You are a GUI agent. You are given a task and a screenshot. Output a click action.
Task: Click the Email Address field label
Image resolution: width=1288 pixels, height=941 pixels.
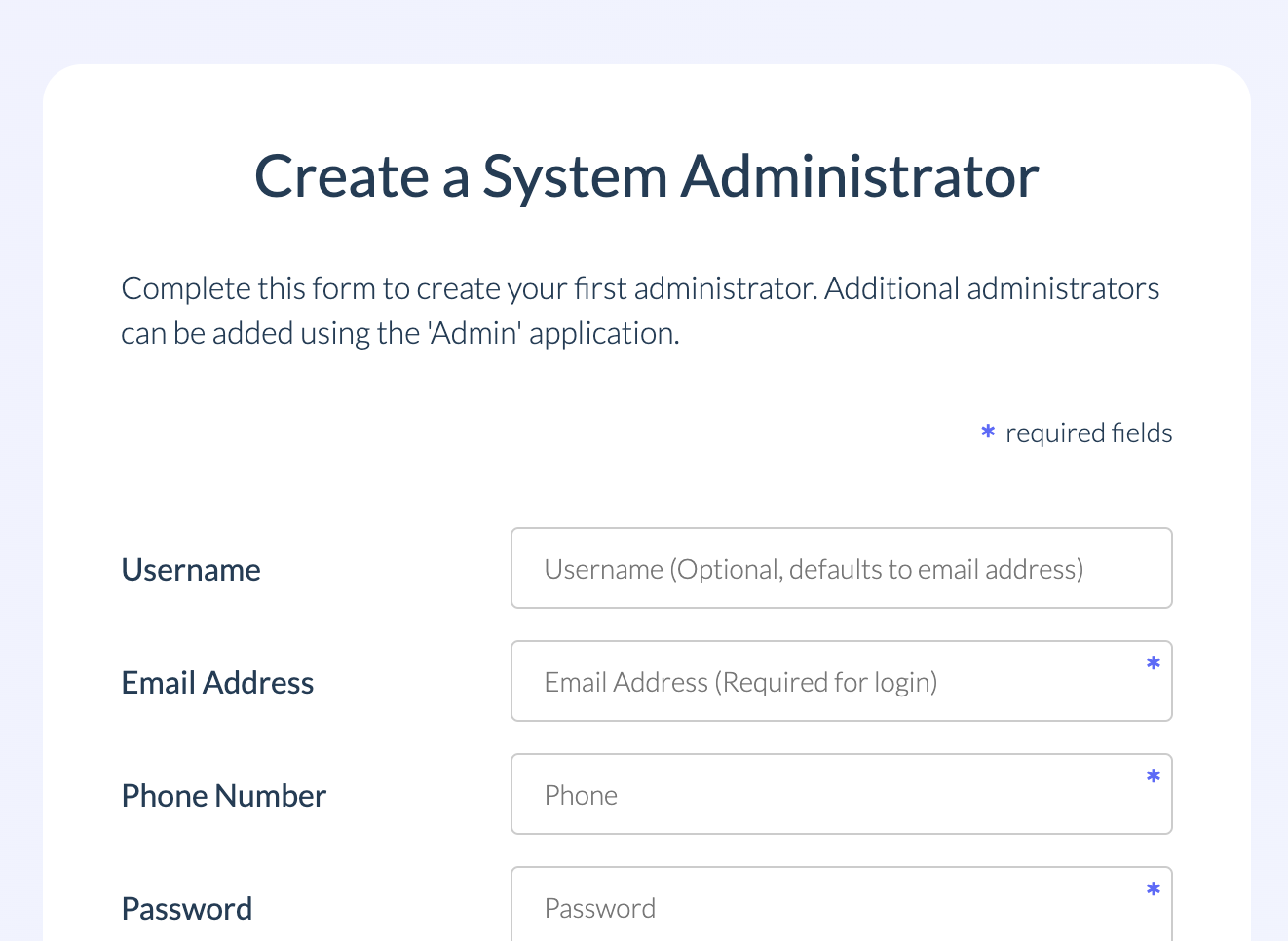pyautogui.click(x=217, y=682)
